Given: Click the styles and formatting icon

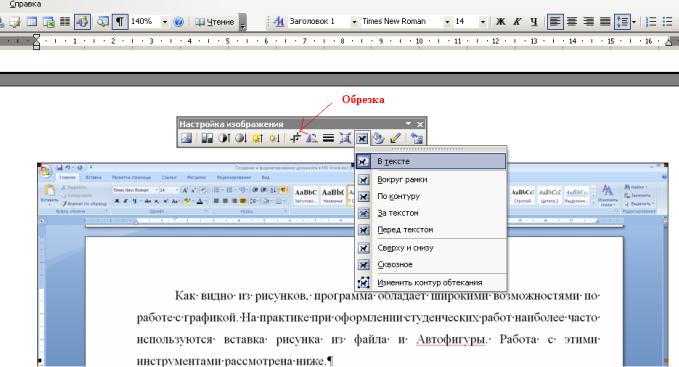Looking at the screenshot, I should [x=278, y=22].
